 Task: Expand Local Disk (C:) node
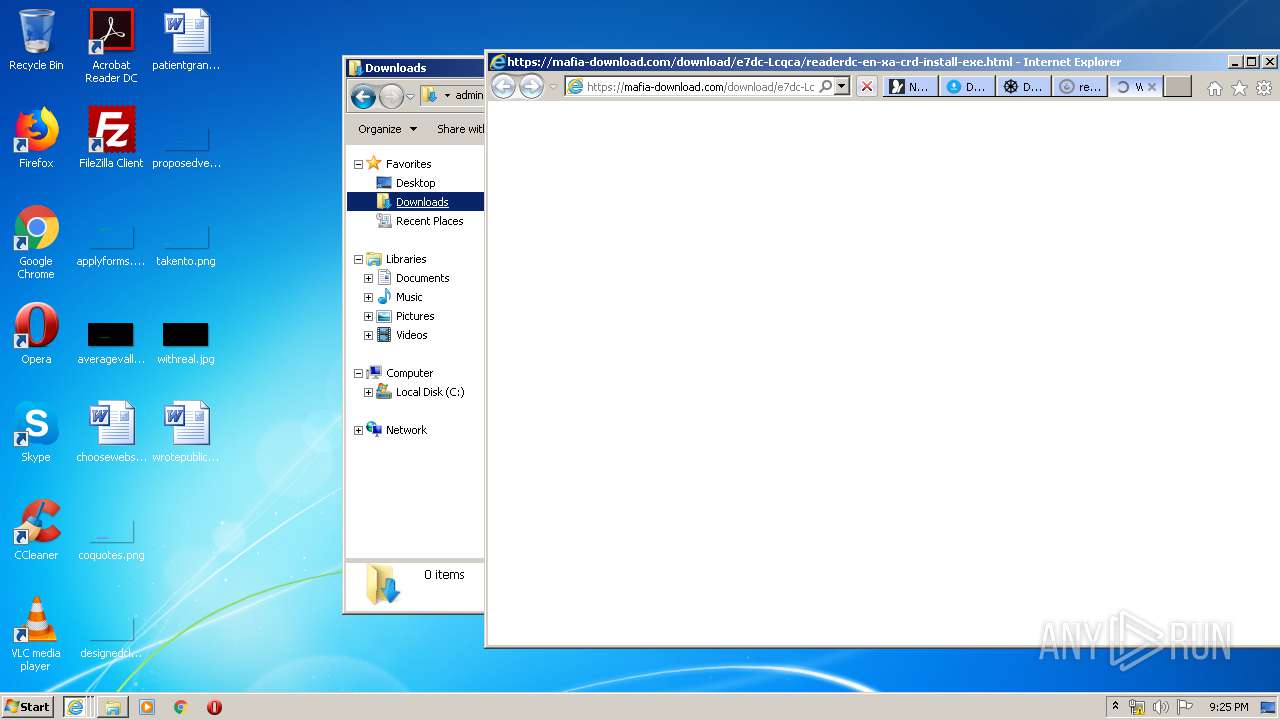coord(368,392)
